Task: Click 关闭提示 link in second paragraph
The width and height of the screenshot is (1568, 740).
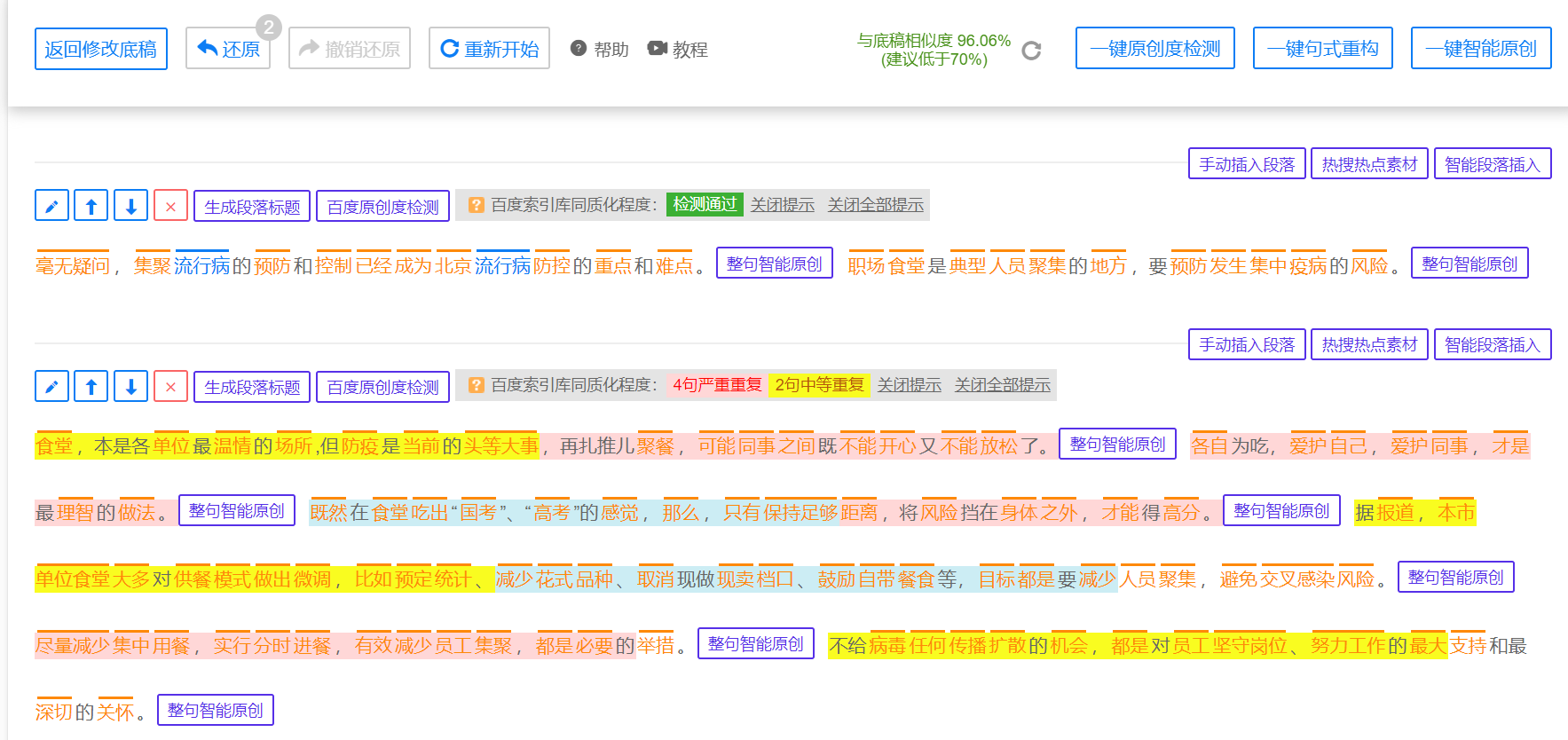Action: (x=909, y=385)
